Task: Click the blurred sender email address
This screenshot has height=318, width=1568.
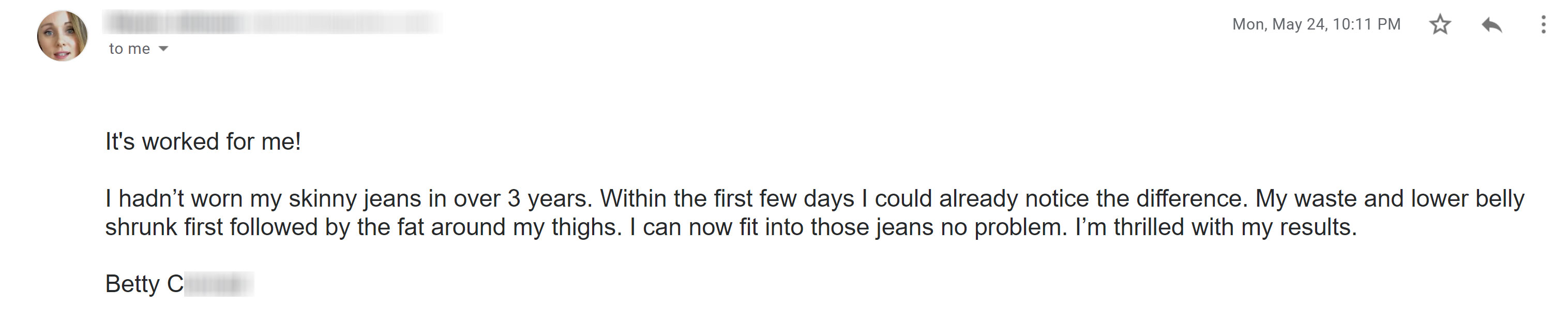Action: [x=347, y=23]
